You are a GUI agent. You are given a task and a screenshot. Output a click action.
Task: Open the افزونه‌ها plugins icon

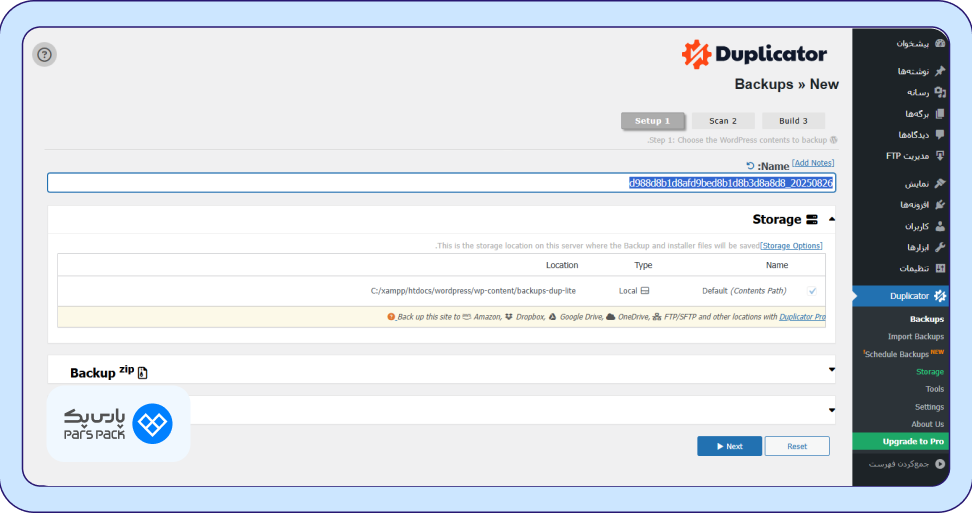pyautogui.click(x=940, y=204)
